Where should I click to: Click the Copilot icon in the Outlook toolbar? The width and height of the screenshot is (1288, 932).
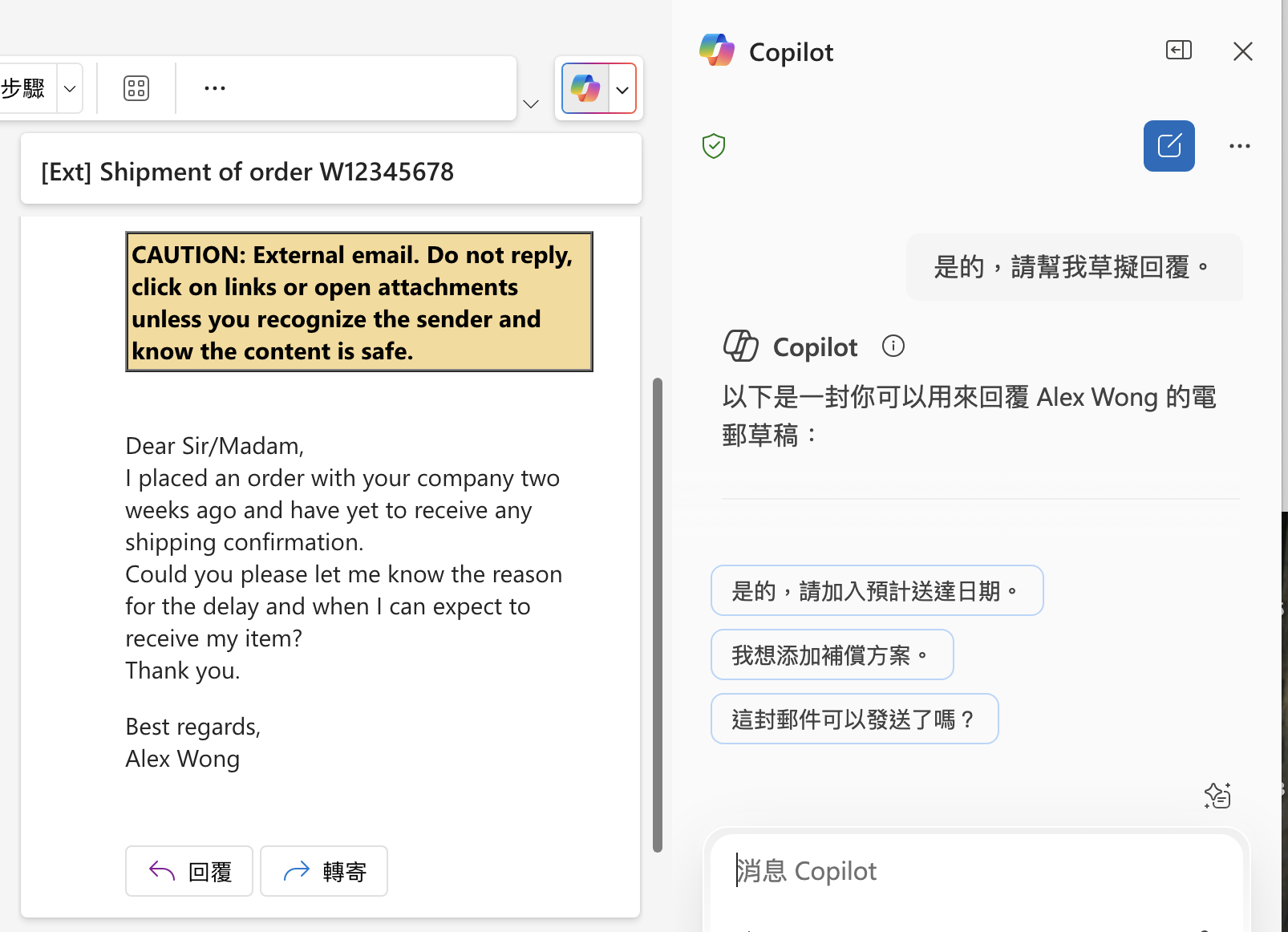coord(585,88)
